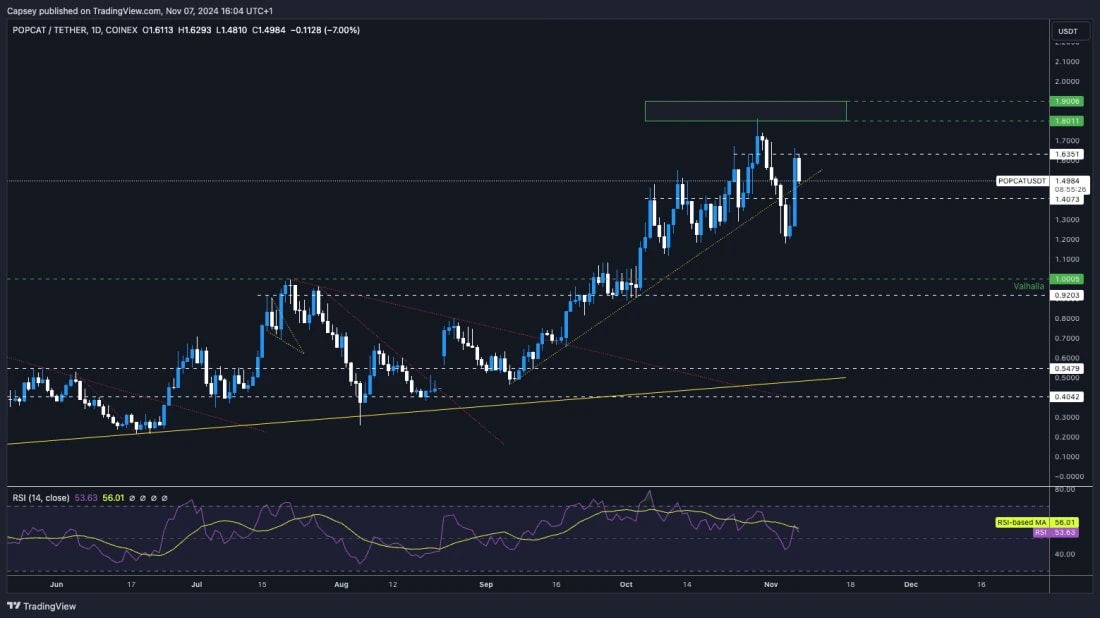The width and height of the screenshot is (1100, 618).
Task: Select the 1.6351 resistance level label
Action: pyautogui.click(x=1066, y=155)
